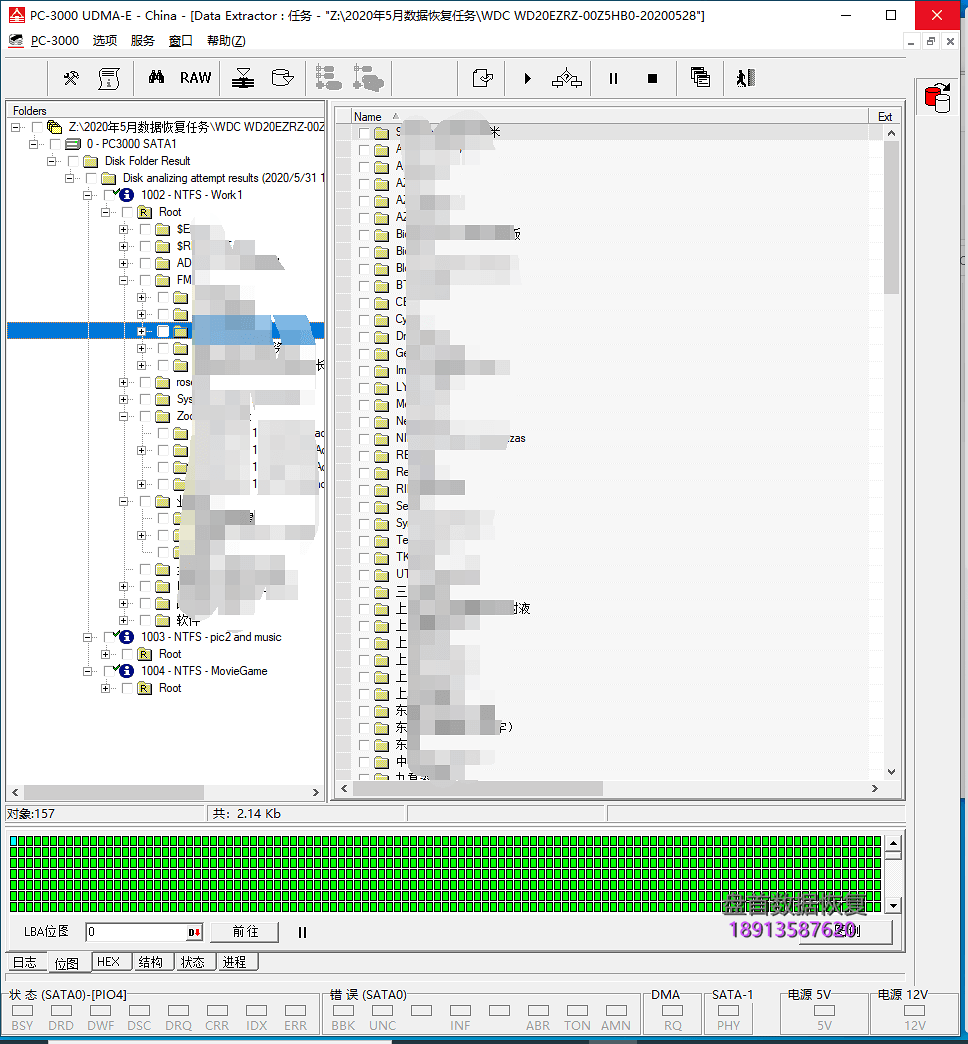
Task: Tick checkbox for 1003 NTFS pic2 and music
Action: pos(109,637)
